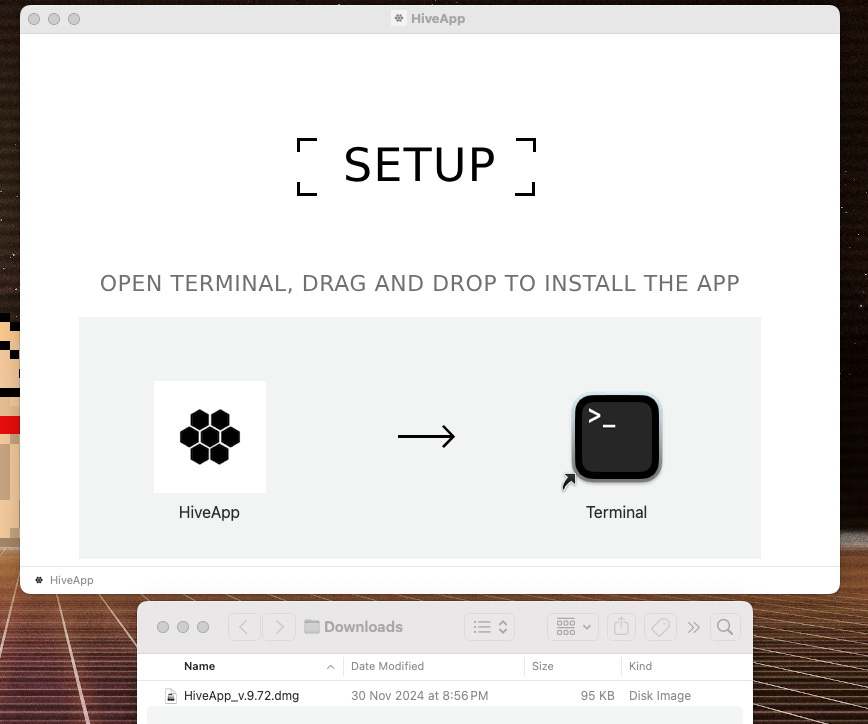Viewport: 868px width, 724px height.
Task: Sort by the Kind column header
Action: point(640,666)
